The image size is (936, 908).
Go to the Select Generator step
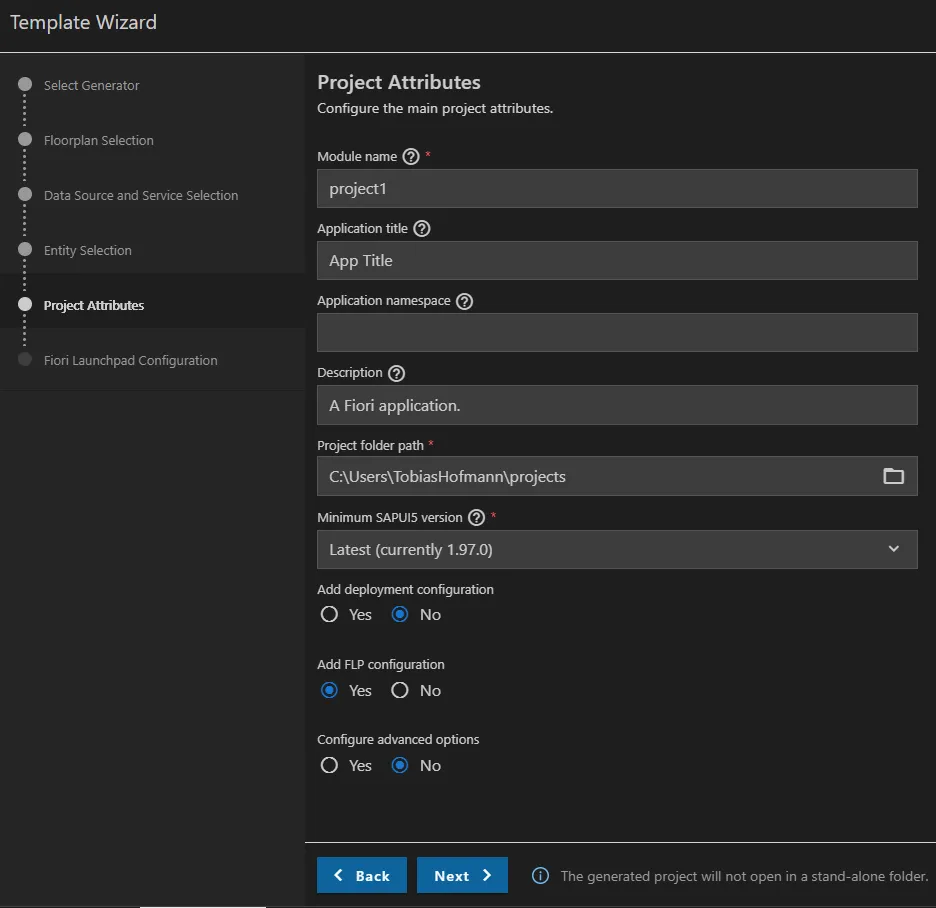tap(91, 86)
